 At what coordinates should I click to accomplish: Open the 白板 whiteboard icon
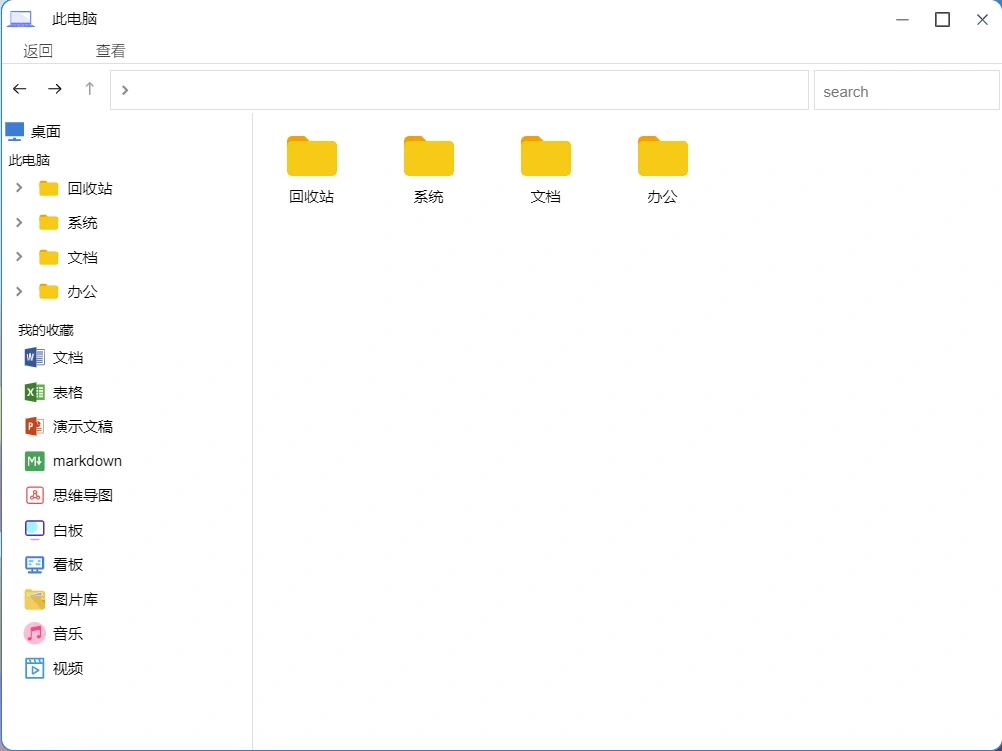(x=35, y=530)
